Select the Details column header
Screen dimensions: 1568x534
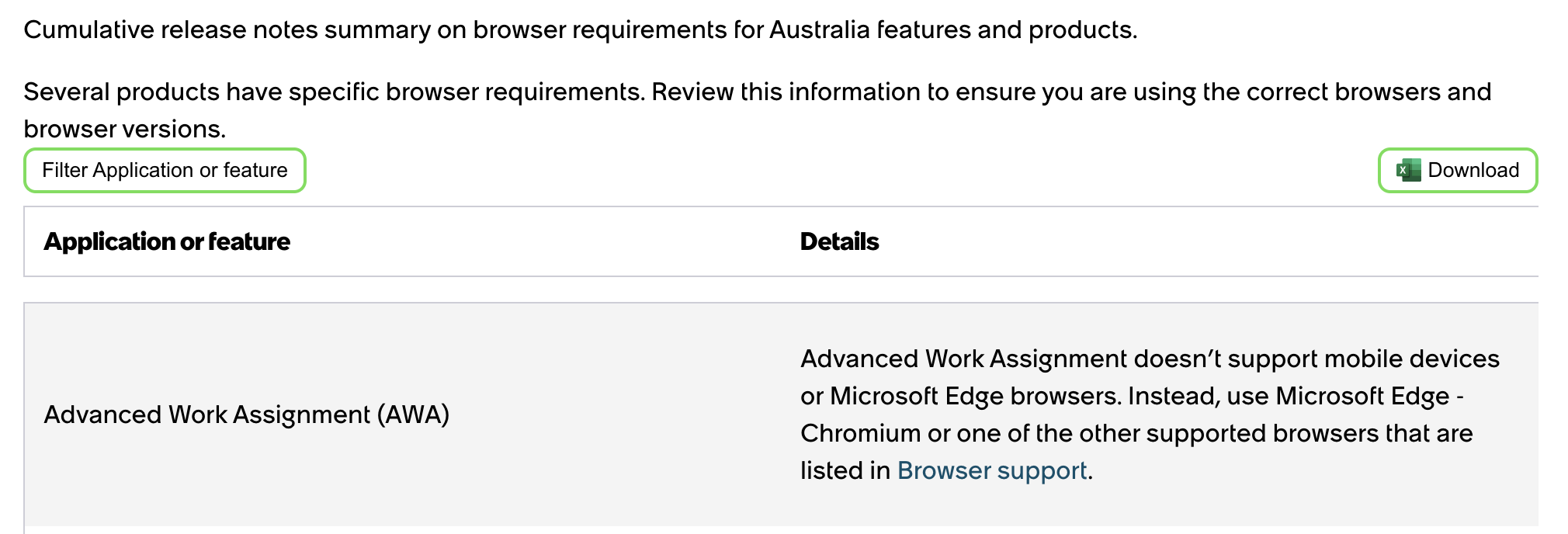pyautogui.click(x=839, y=241)
